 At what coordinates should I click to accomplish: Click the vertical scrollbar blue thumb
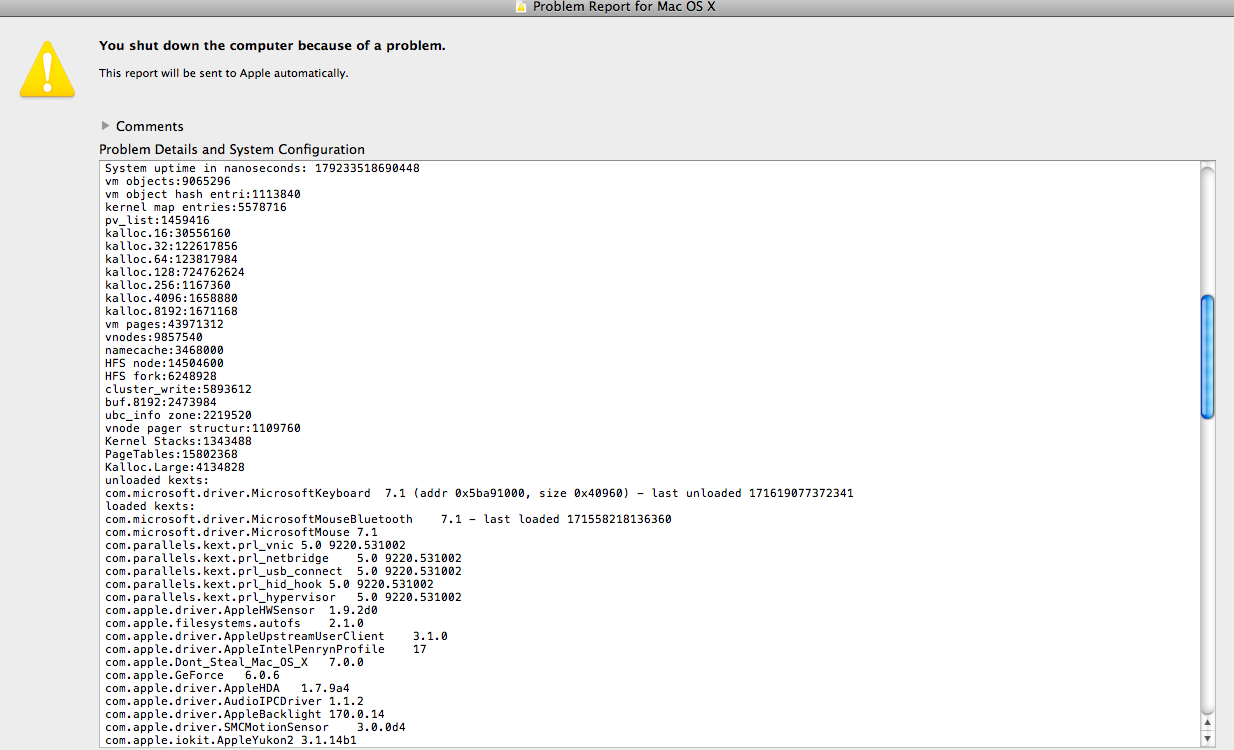(x=1207, y=356)
